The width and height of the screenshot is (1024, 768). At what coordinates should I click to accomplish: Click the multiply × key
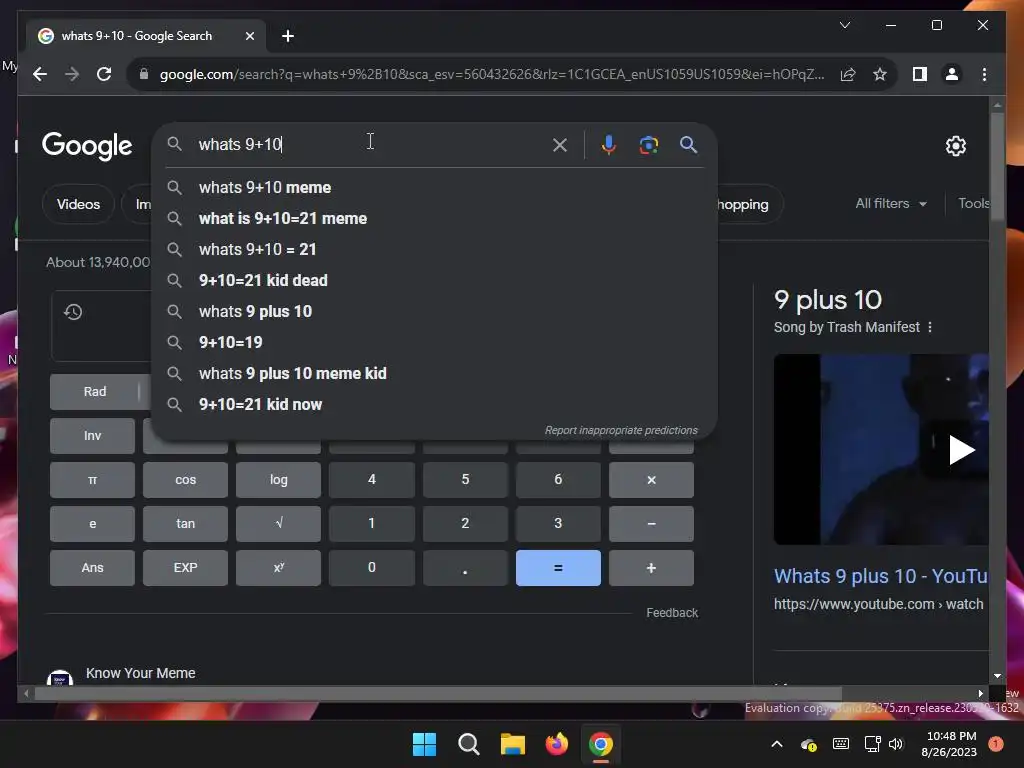tap(651, 480)
